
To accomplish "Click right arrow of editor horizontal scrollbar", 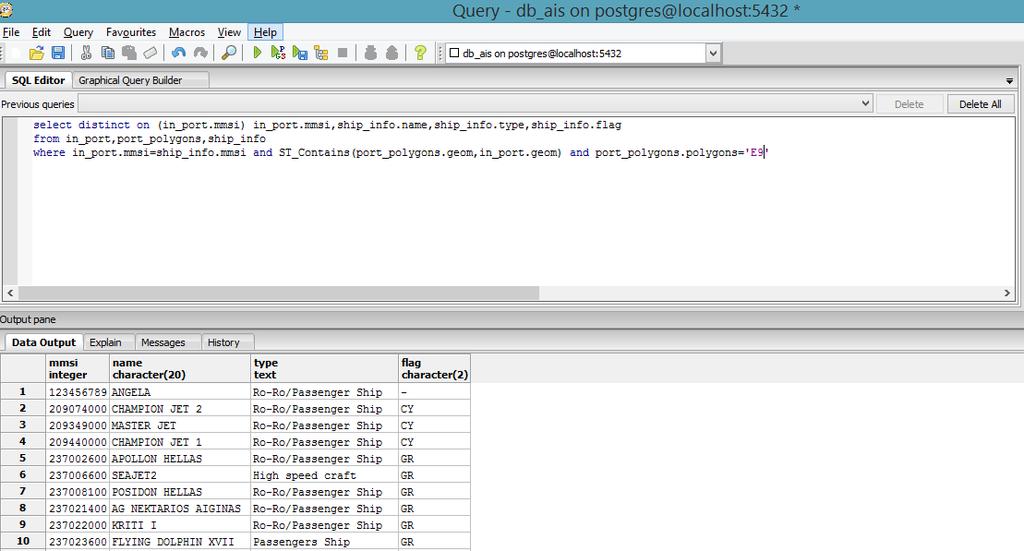I will (x=1007, y=293).
